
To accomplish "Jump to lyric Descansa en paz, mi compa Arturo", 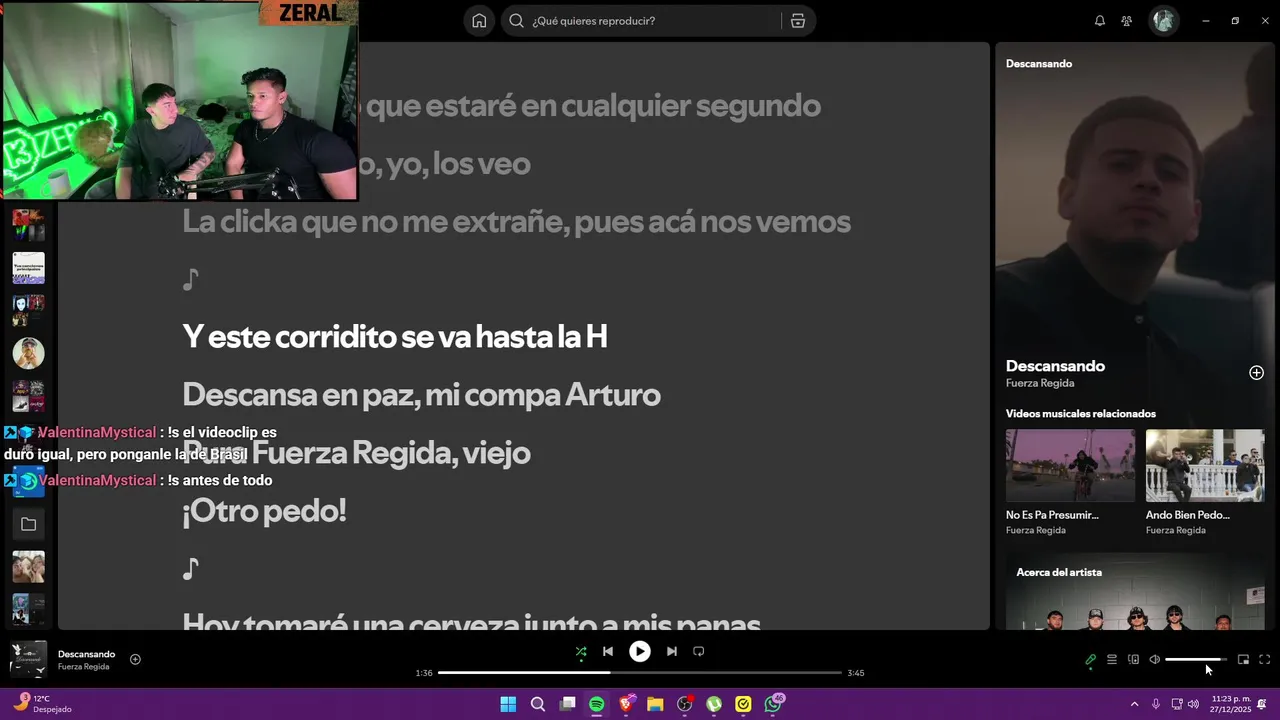I will (x=421, y=395).
